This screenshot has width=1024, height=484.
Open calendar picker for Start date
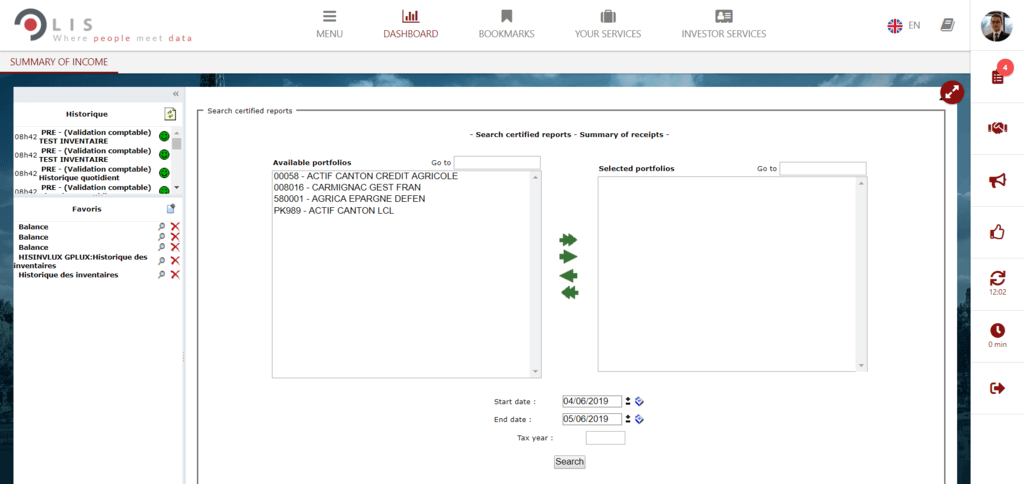coord(639,401)
